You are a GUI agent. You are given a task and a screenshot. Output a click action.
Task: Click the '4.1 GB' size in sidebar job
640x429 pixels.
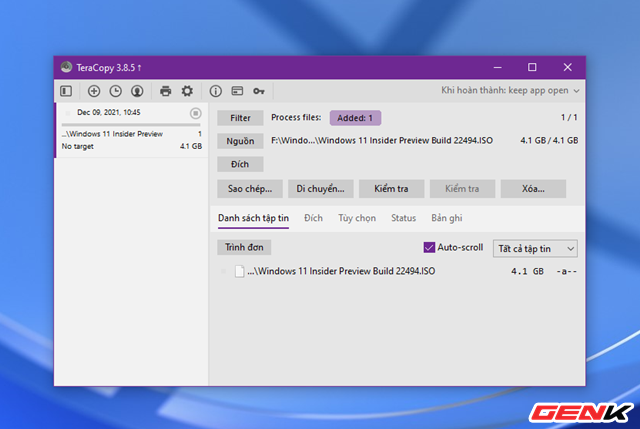tap(191, 146)
